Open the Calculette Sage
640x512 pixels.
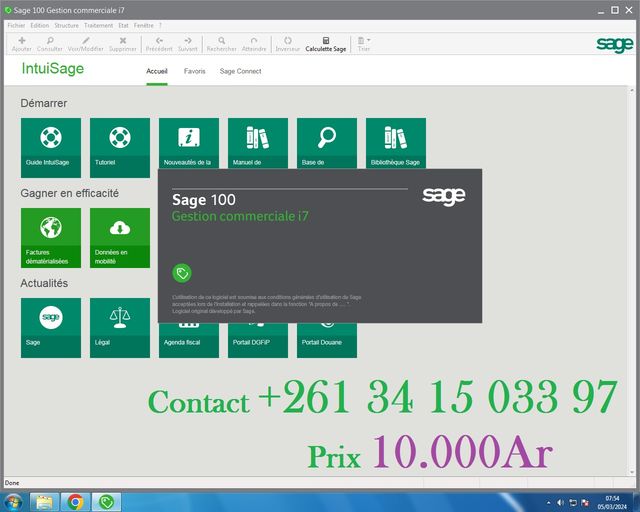326,44
